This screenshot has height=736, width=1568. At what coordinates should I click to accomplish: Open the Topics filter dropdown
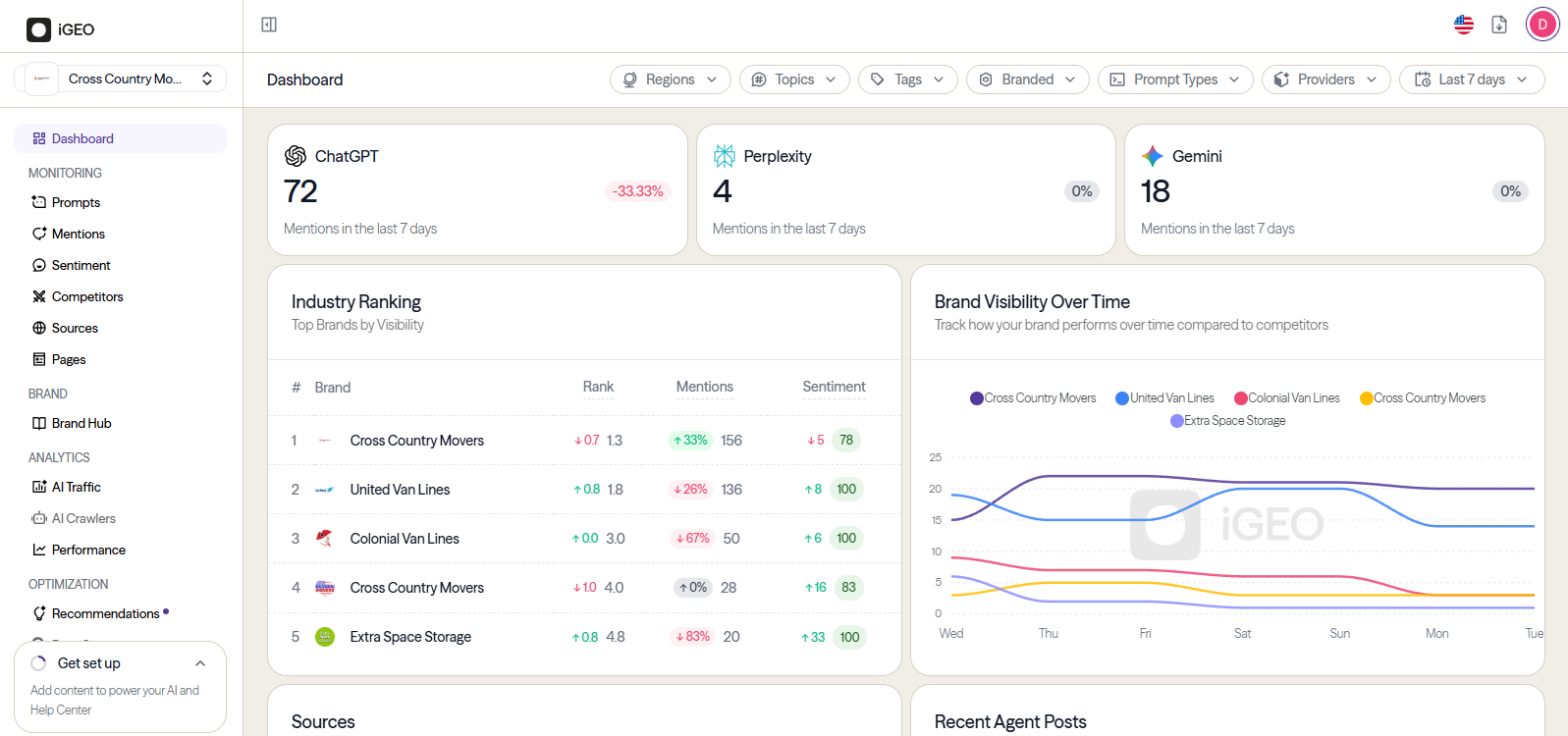(794, 79)
